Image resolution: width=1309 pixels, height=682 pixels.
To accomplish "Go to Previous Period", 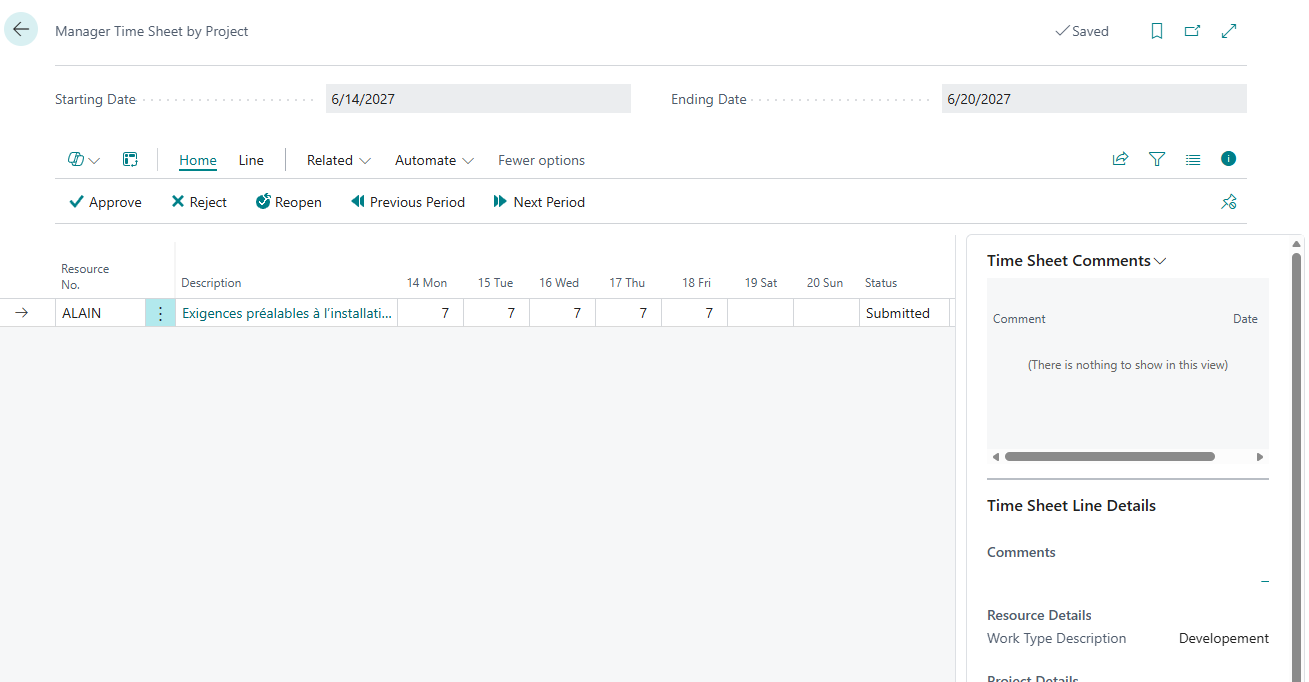I will coord(407,202).
